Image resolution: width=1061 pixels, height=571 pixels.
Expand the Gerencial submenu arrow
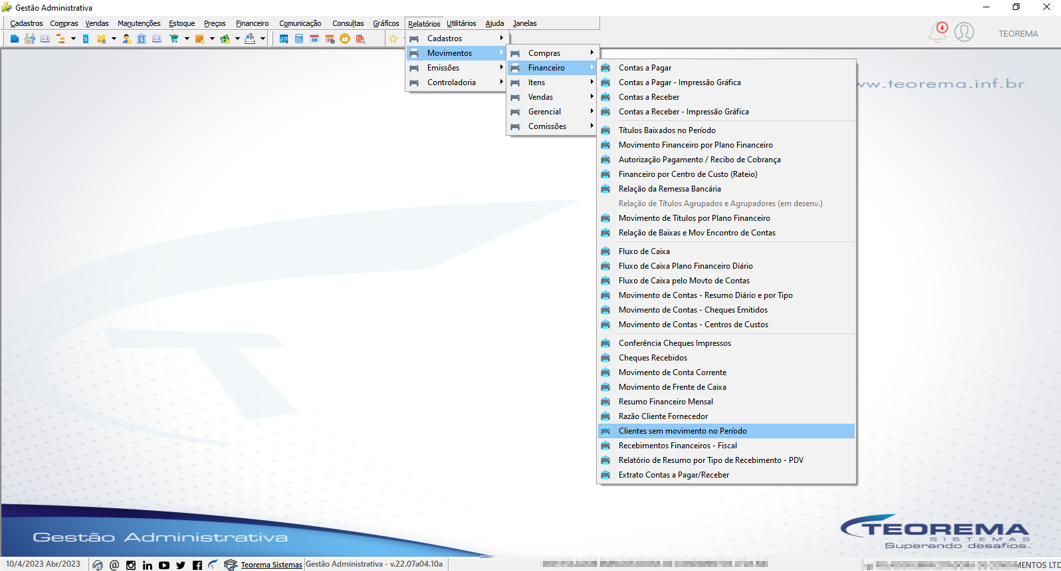point(591,112)
